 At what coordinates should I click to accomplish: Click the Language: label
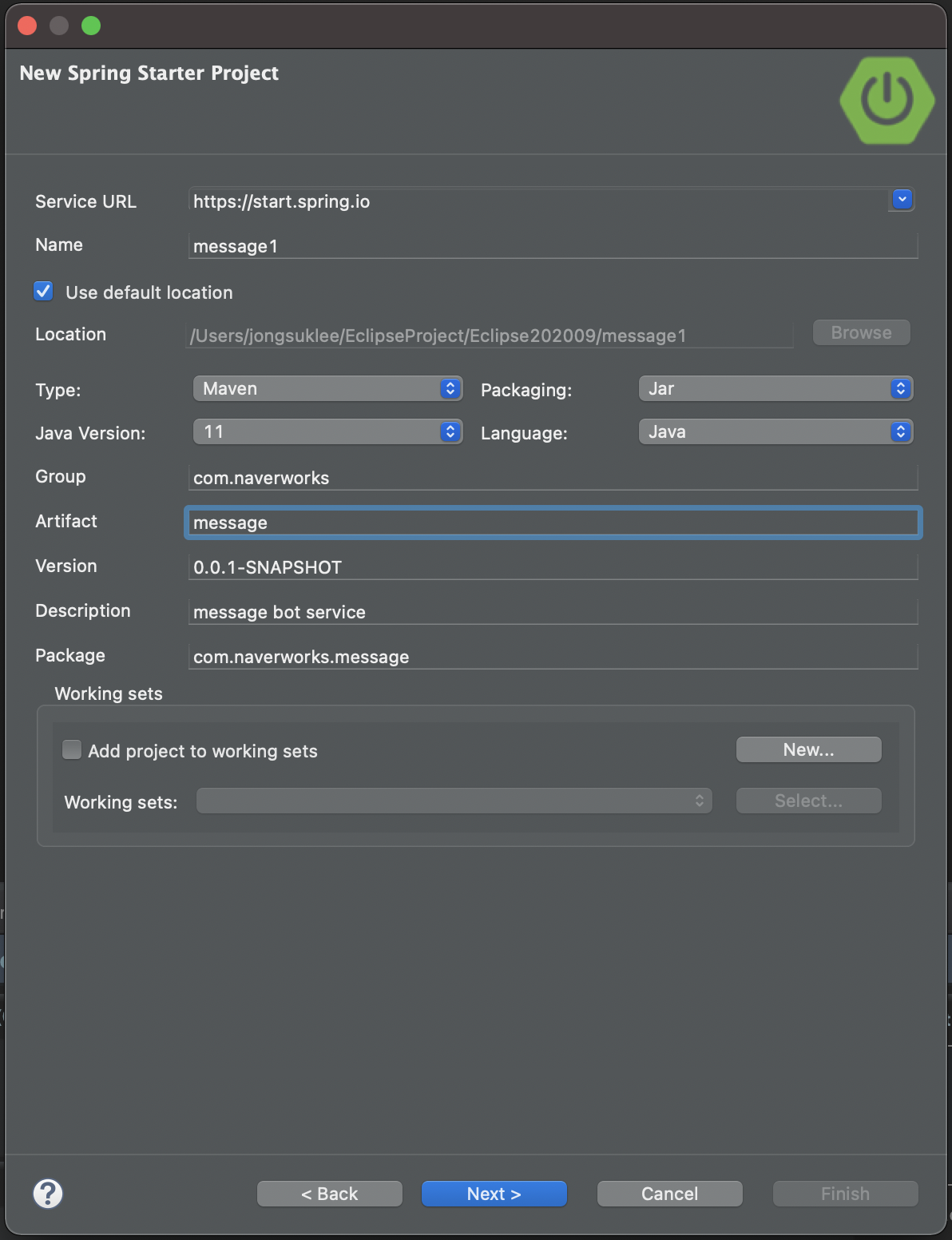tap(524, 433)
